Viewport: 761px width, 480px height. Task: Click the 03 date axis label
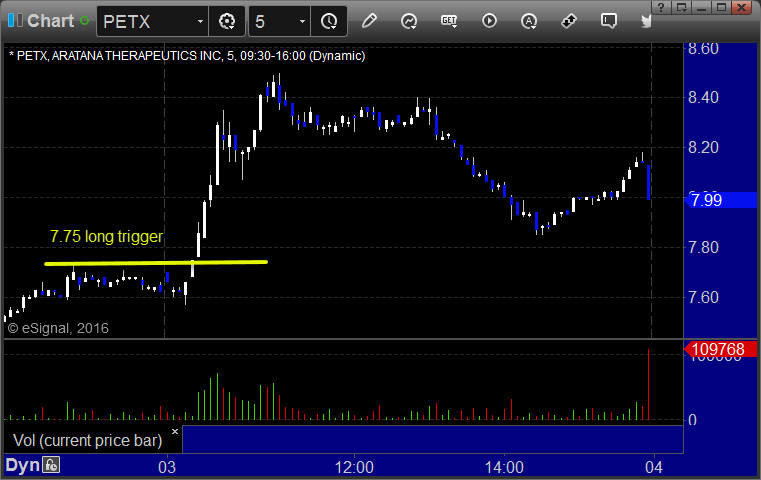click(167, 467)
